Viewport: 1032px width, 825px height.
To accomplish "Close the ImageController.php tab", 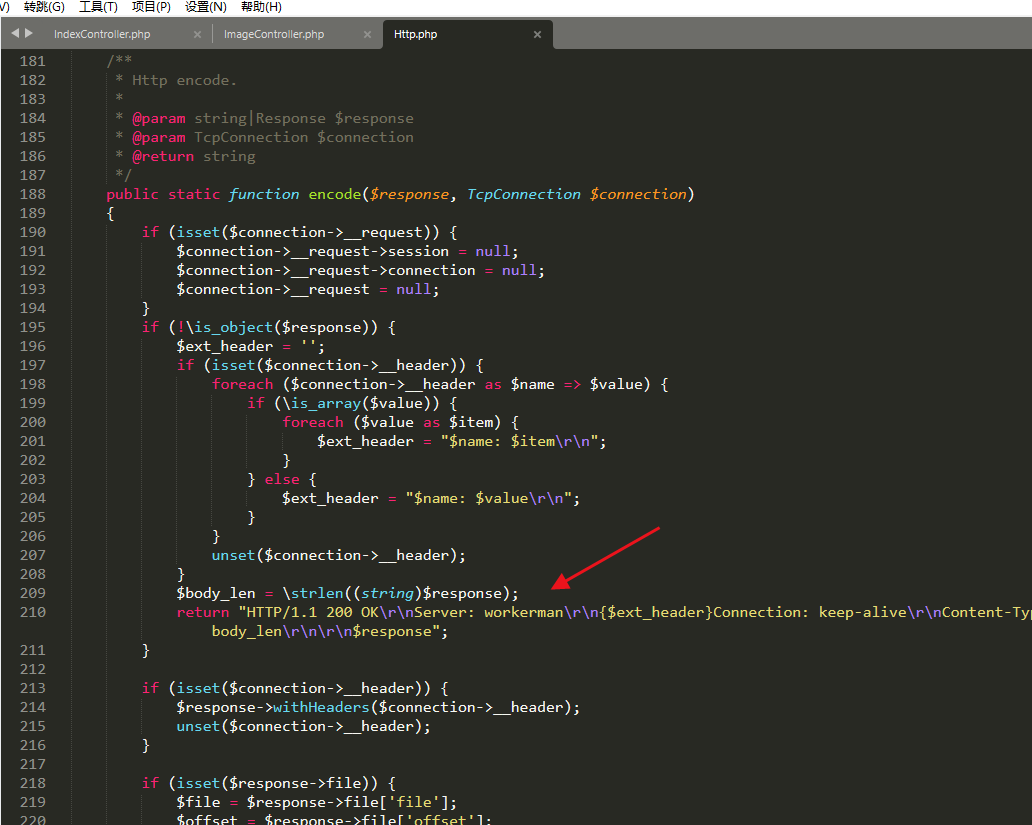I will pos(367,34).
